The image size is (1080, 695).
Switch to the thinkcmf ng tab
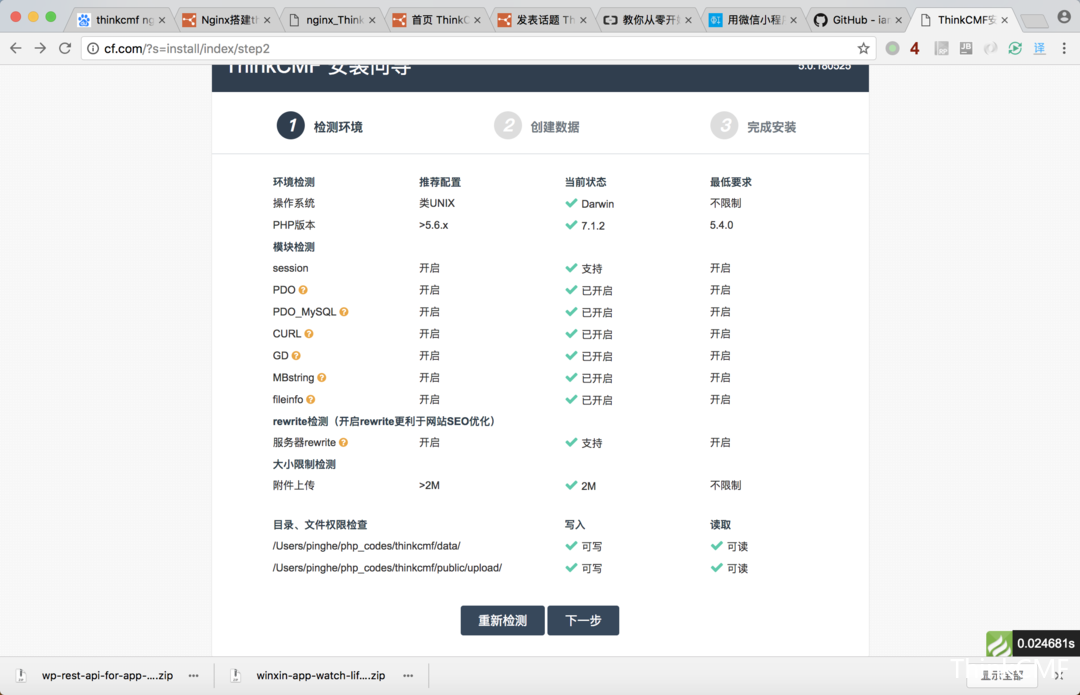coord(121,20)
